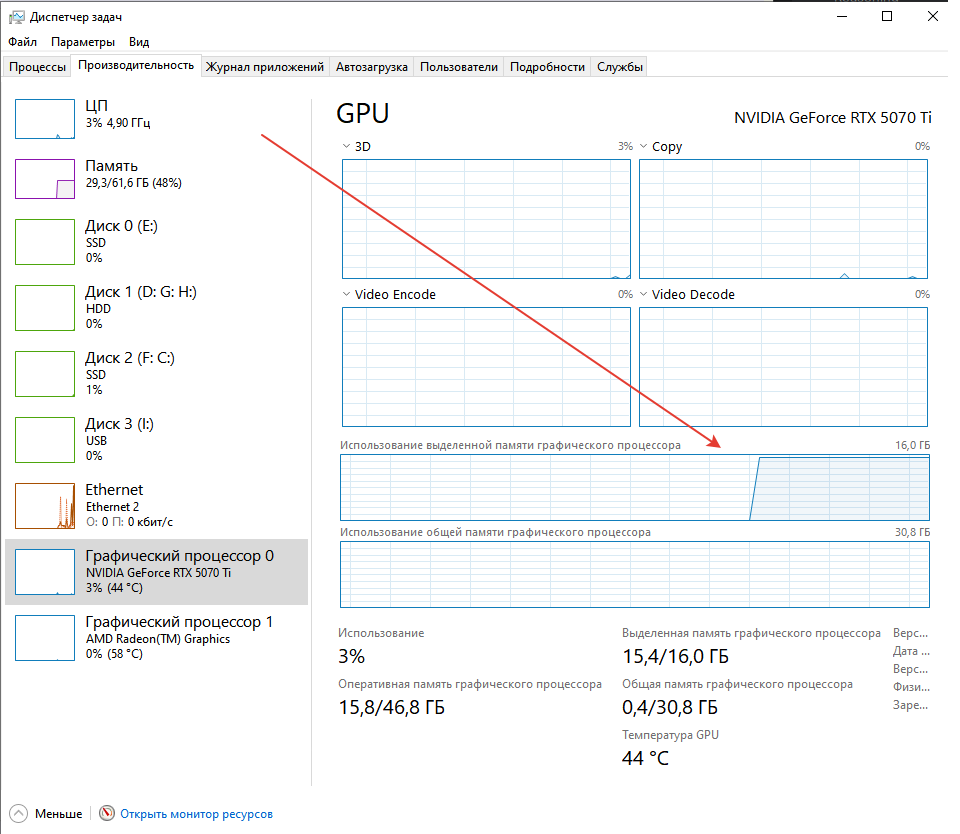The height and width of the screenshot is (834, 960).
Task: Switch to the Процессы tab
Action: click(37, 67)
